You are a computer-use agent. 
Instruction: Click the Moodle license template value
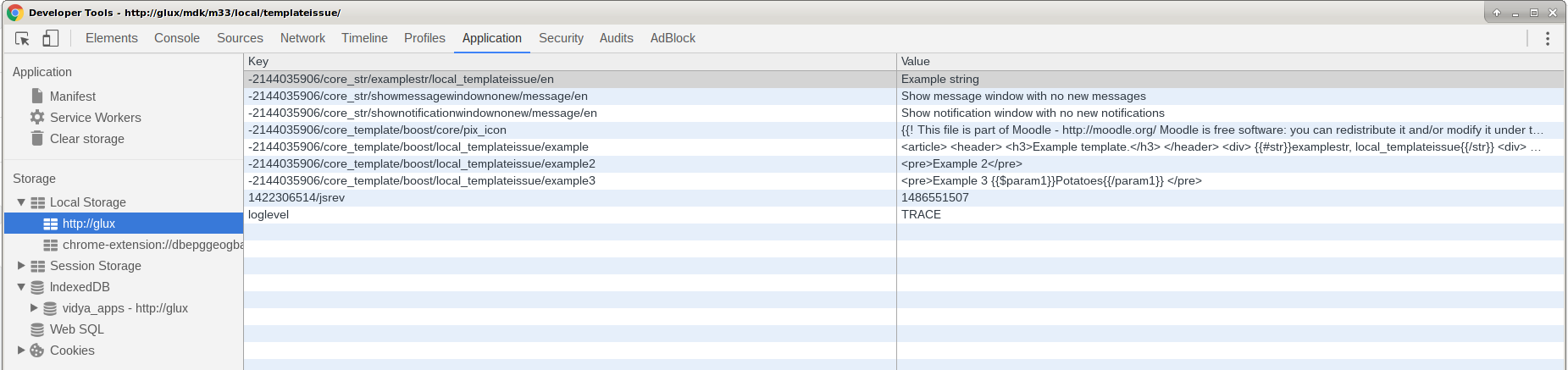[x=1231, y=130]
